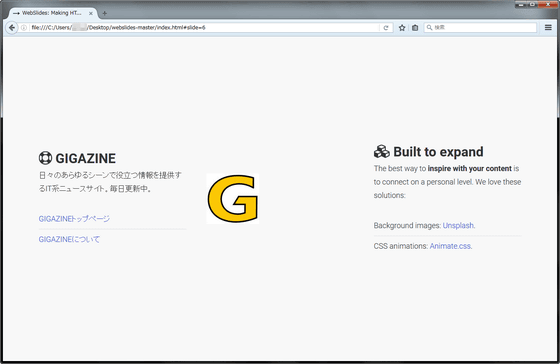Bookmark this page with the star icon
The image size is (560, 364).
[x=402, y=28]
